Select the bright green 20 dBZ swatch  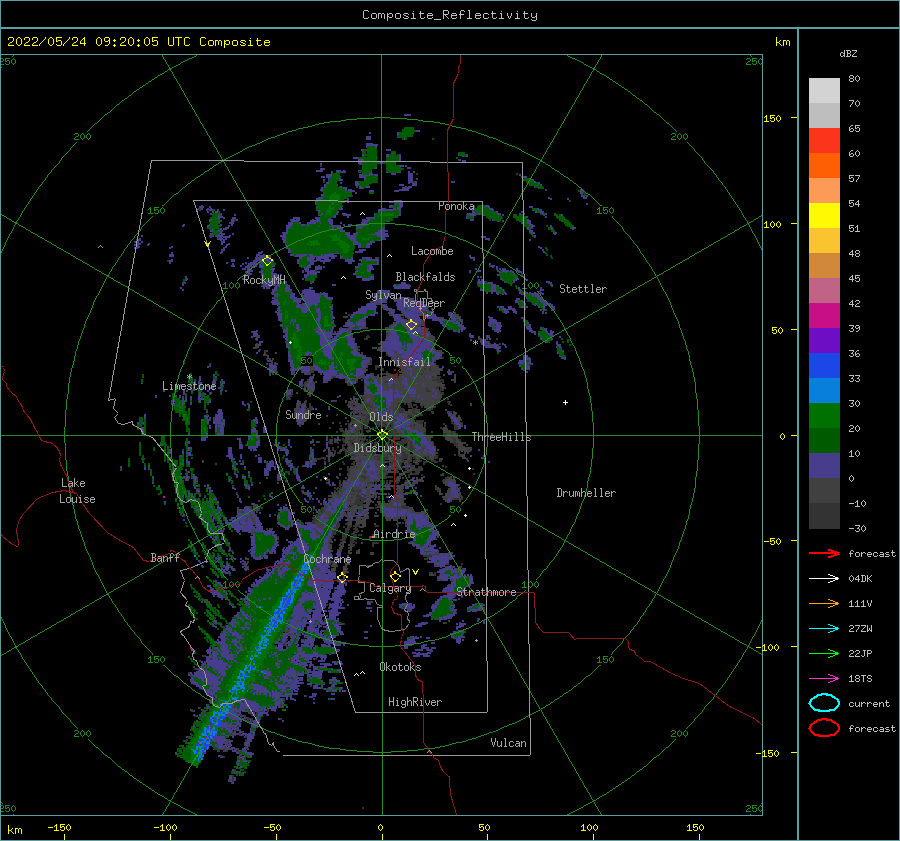pyautogui.click(x=824, y=415)
